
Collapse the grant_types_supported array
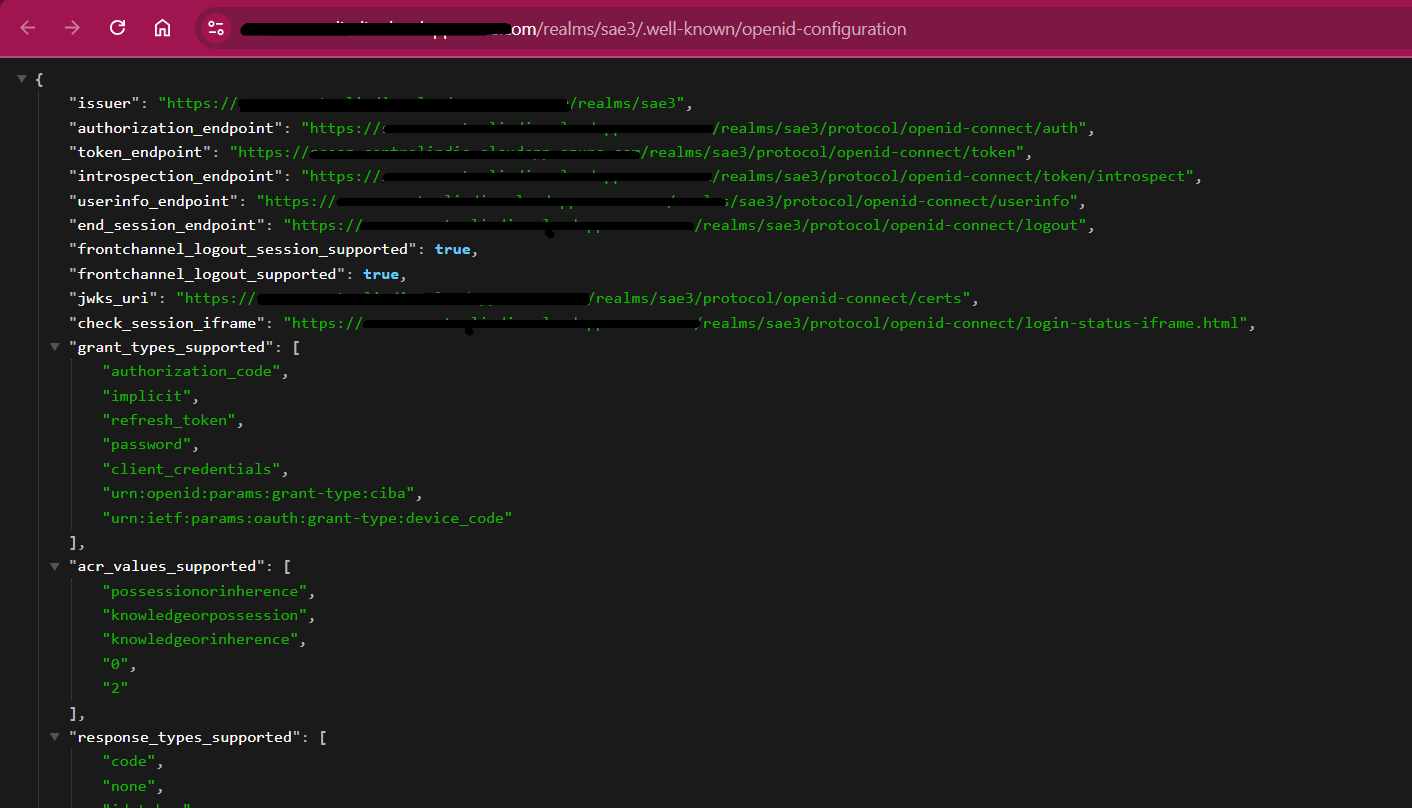[x=55, y=347]
